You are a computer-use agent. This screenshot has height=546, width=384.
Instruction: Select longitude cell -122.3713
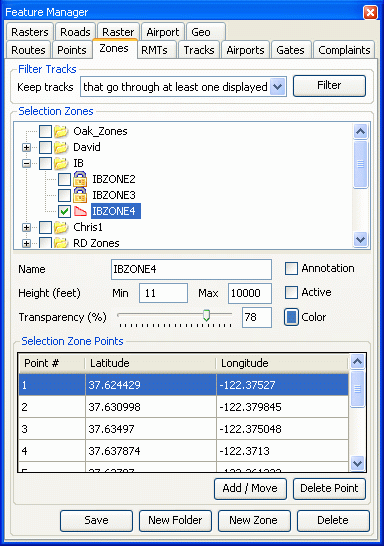[x=282, y=451]
